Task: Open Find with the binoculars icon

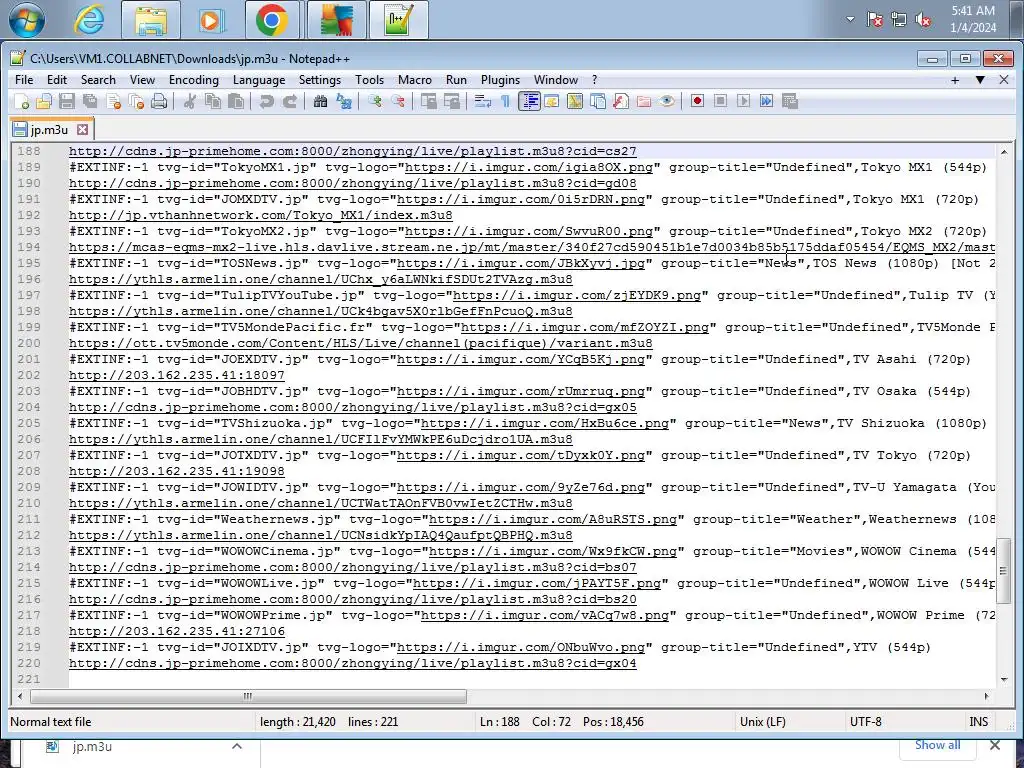Action: tap(320, 101)
